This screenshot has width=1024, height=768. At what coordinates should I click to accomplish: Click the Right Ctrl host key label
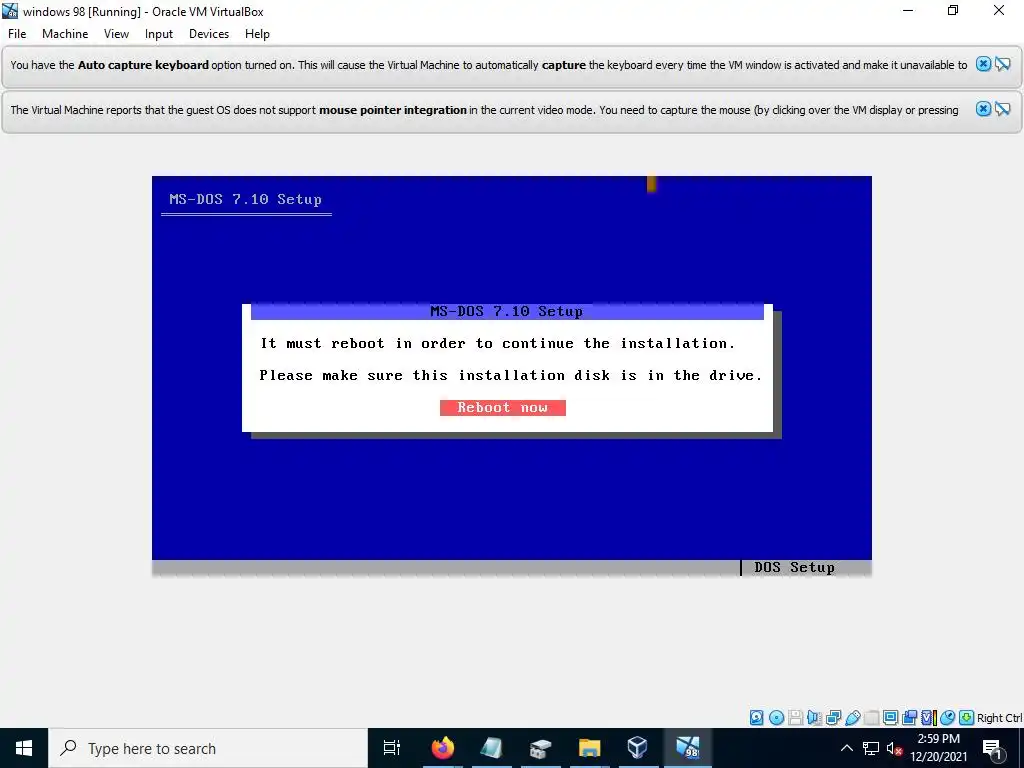click(1000, 718)
